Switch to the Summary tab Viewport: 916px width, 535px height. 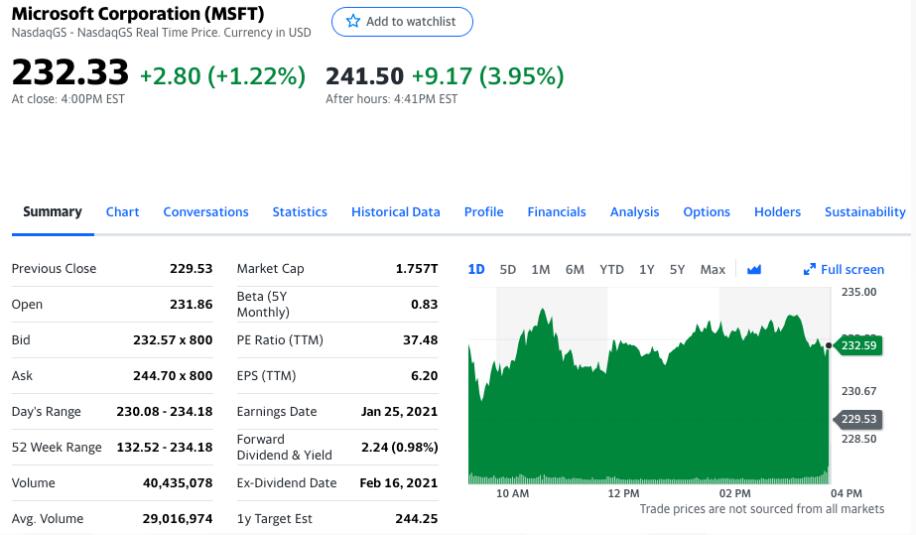tap(53, 211)
